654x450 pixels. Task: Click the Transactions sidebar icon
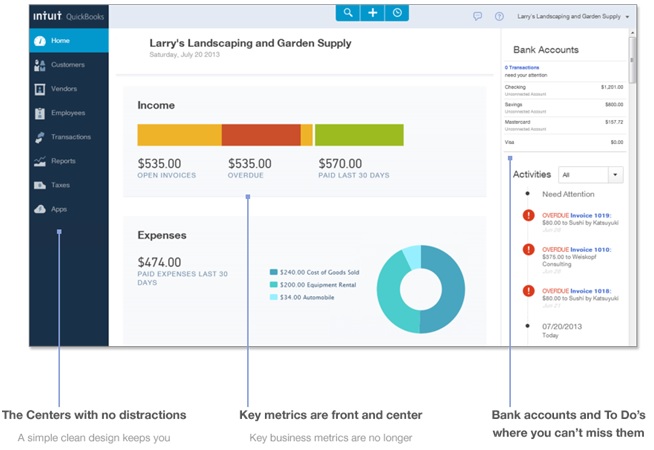[x=40, y=137]
